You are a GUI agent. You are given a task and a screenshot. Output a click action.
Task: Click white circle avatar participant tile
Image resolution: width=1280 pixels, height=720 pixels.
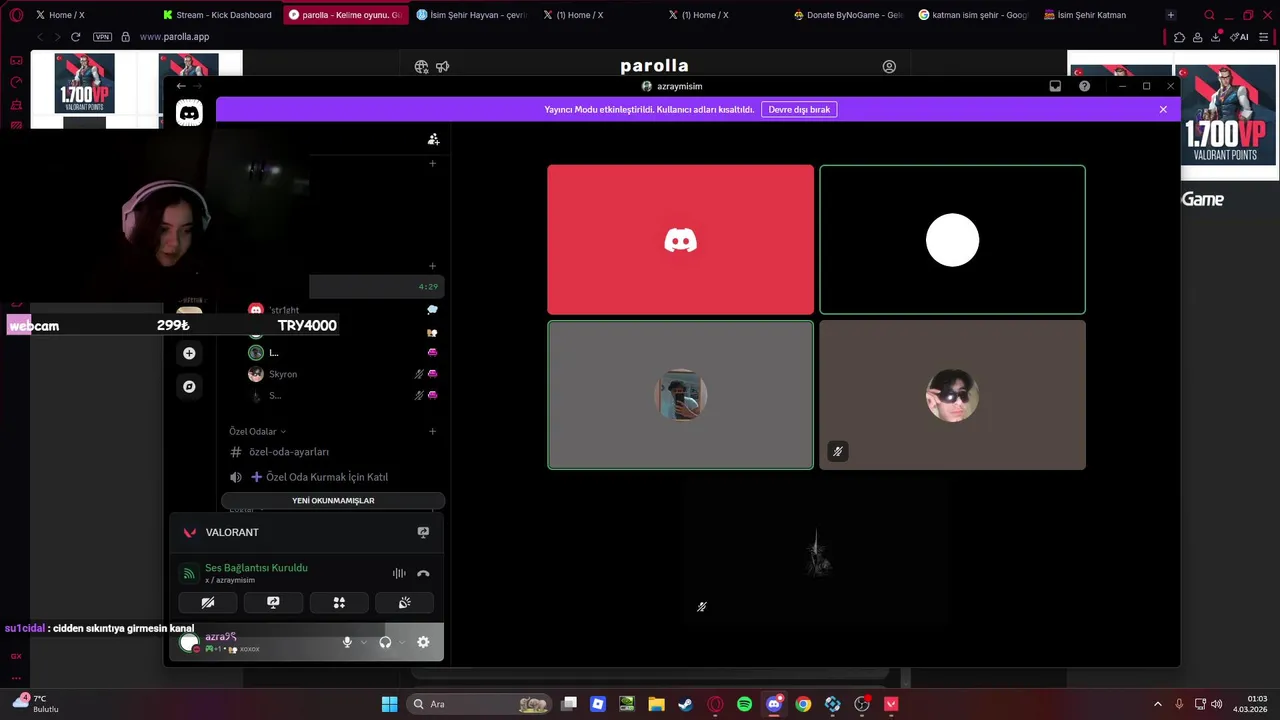click(x=952, y=240)
